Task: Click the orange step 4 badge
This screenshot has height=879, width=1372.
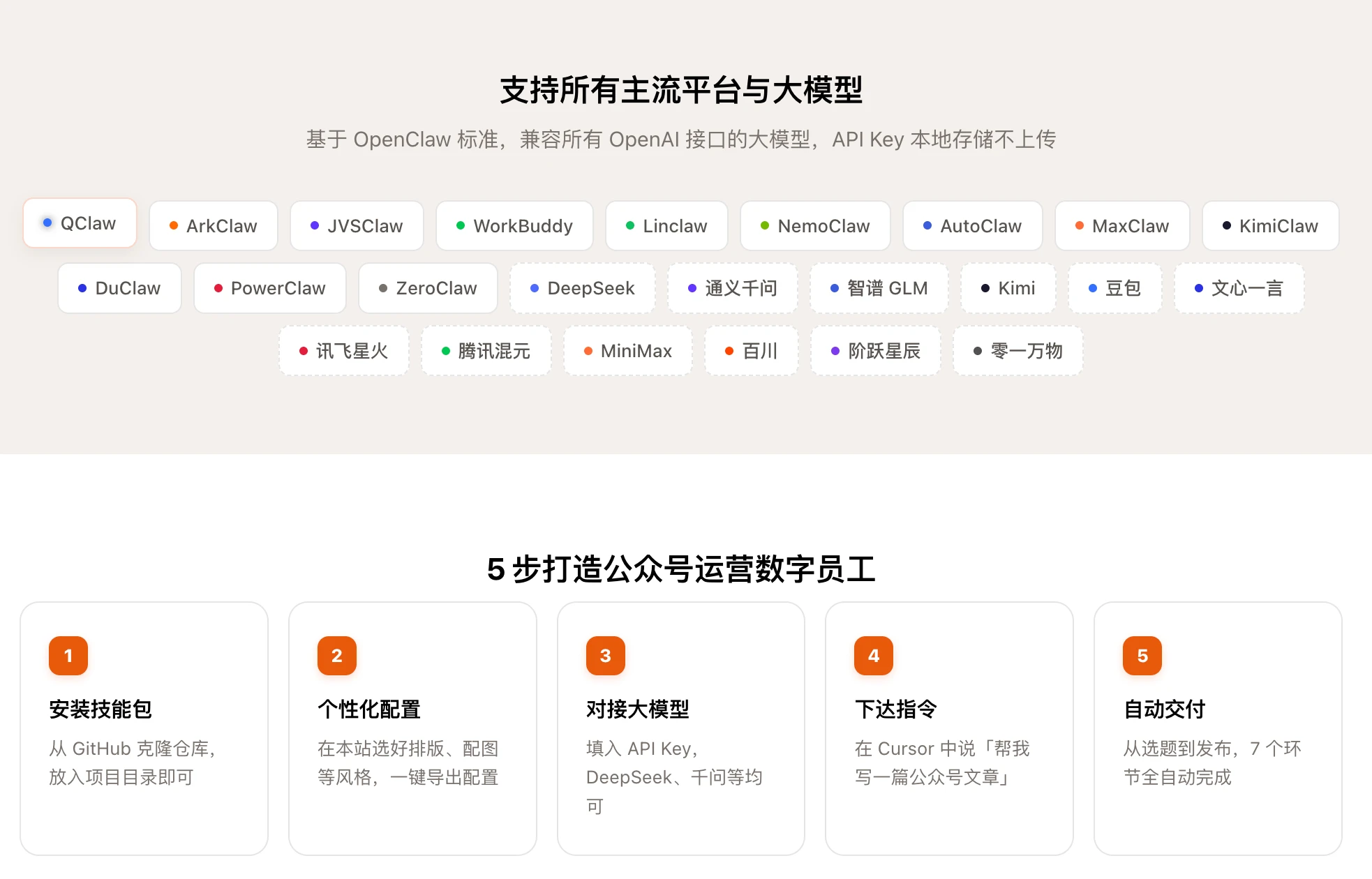Action: tap(874, 656)
